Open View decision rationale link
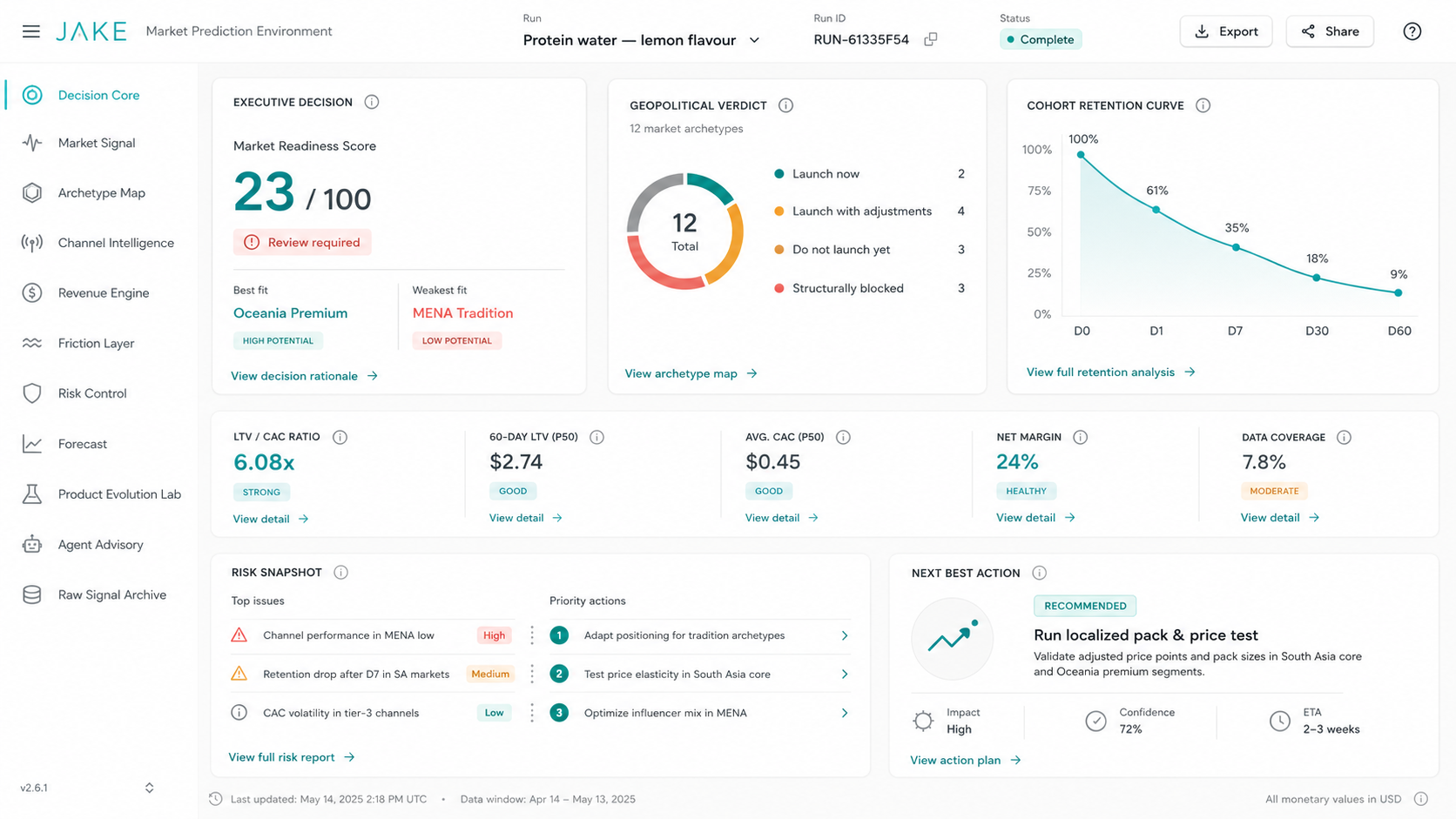Image resolution: width=1456 pixels, height=819 pixels. 304,376
